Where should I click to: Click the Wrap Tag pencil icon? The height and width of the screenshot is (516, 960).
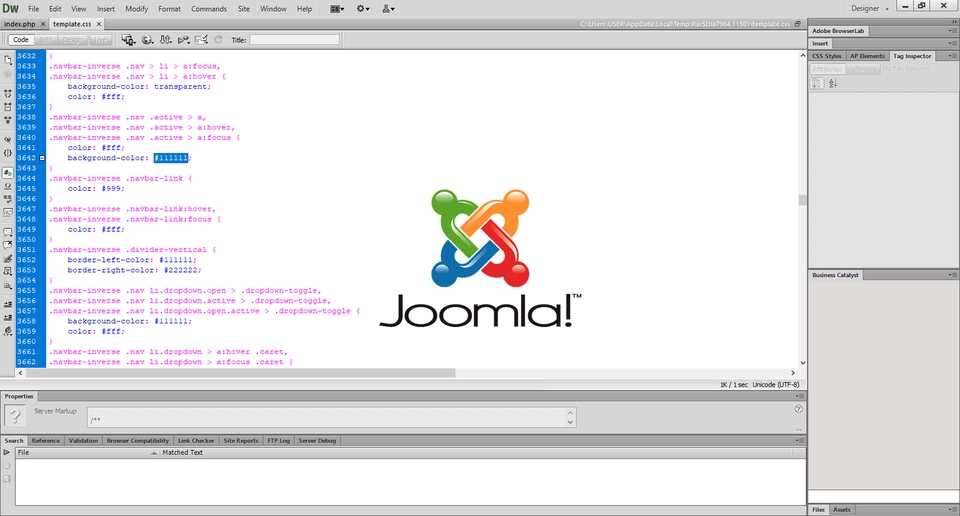tap(8, 258)
